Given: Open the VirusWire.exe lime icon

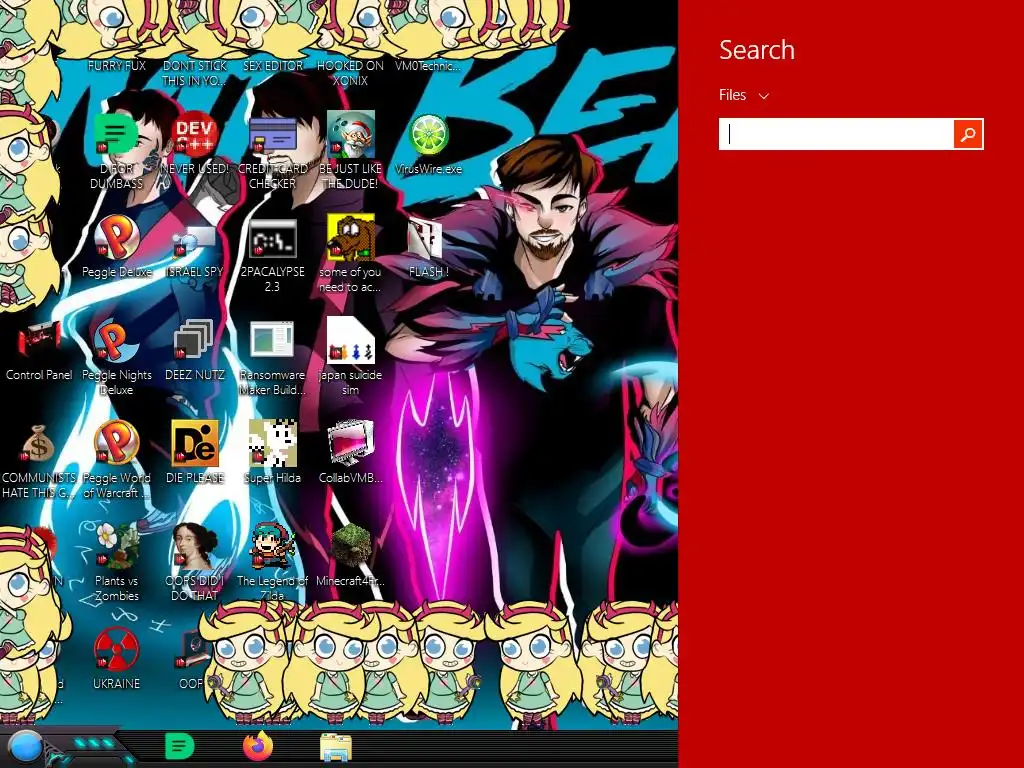Looking at the screenshot, I should [428, 135].
